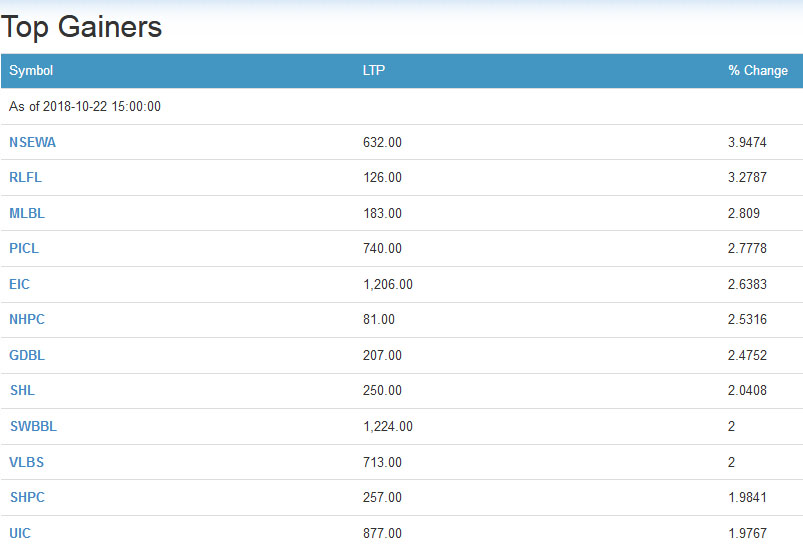Select the As of 2018-10-22 timestamp row

(402, 107)
